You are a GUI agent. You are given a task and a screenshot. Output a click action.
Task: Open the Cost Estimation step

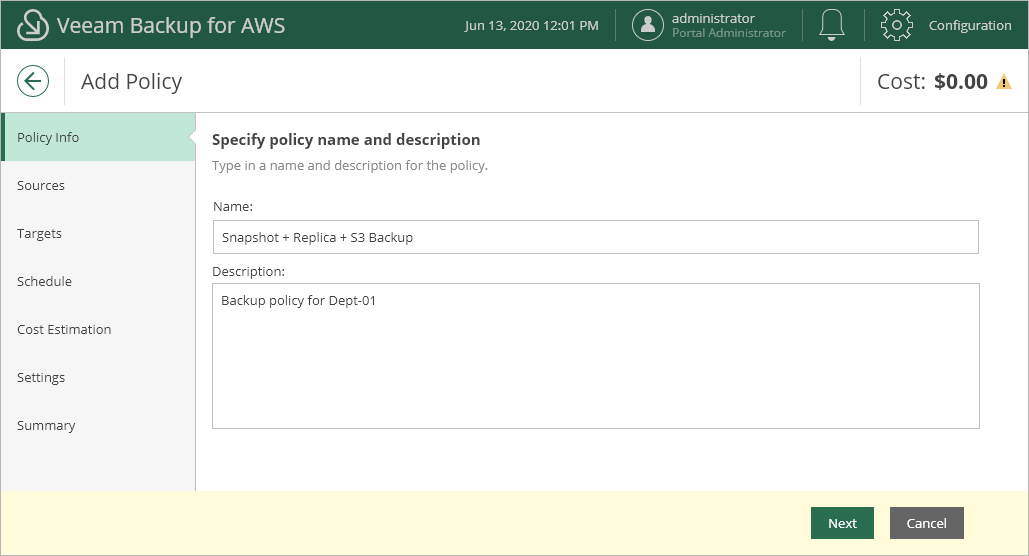(x=98, y=329)
